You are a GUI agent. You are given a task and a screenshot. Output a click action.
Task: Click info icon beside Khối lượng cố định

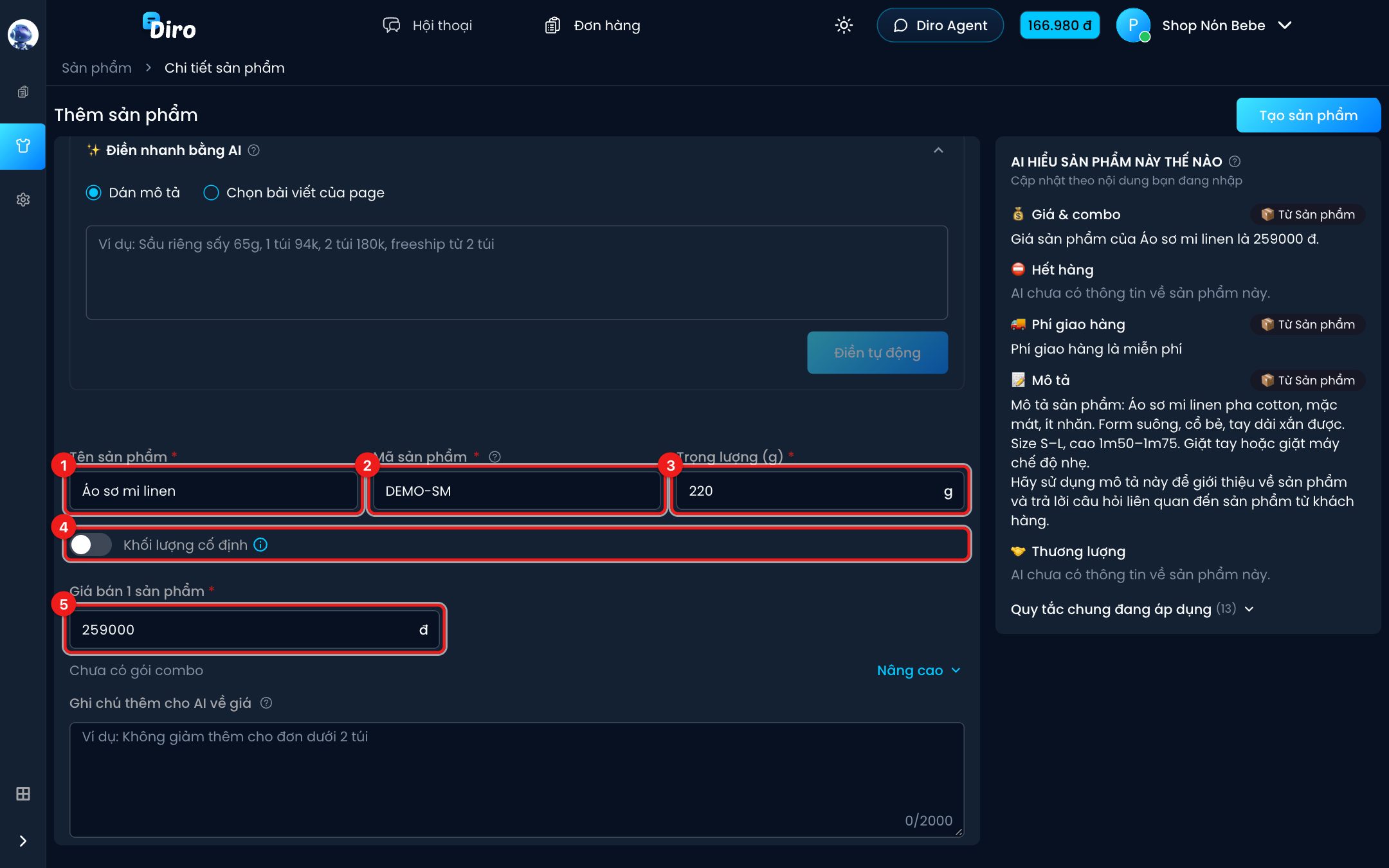click(x=260, y=545)
